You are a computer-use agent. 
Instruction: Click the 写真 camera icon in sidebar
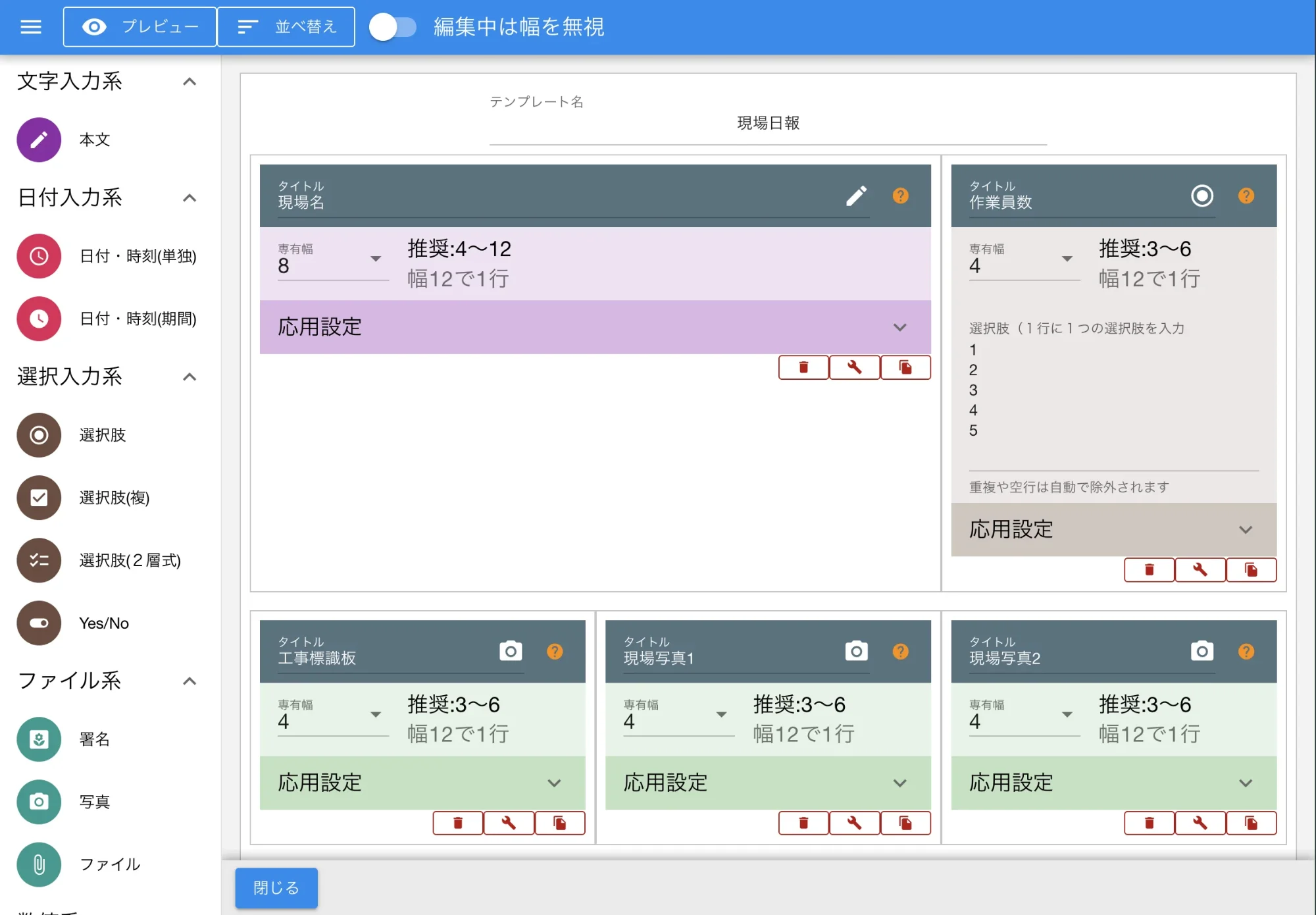tap(39, 802)
